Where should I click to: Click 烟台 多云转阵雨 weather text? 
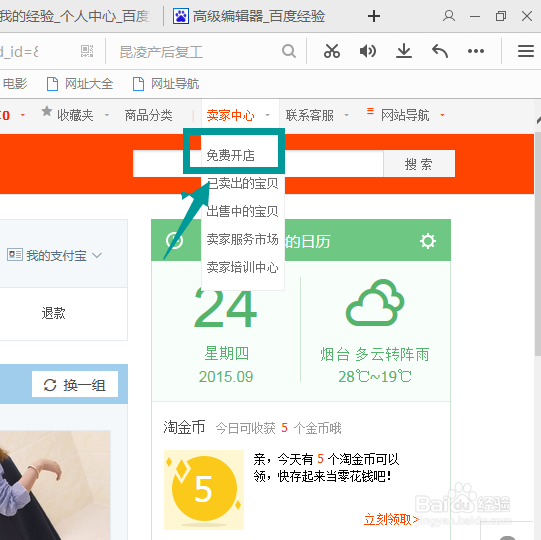click(375, 354)
